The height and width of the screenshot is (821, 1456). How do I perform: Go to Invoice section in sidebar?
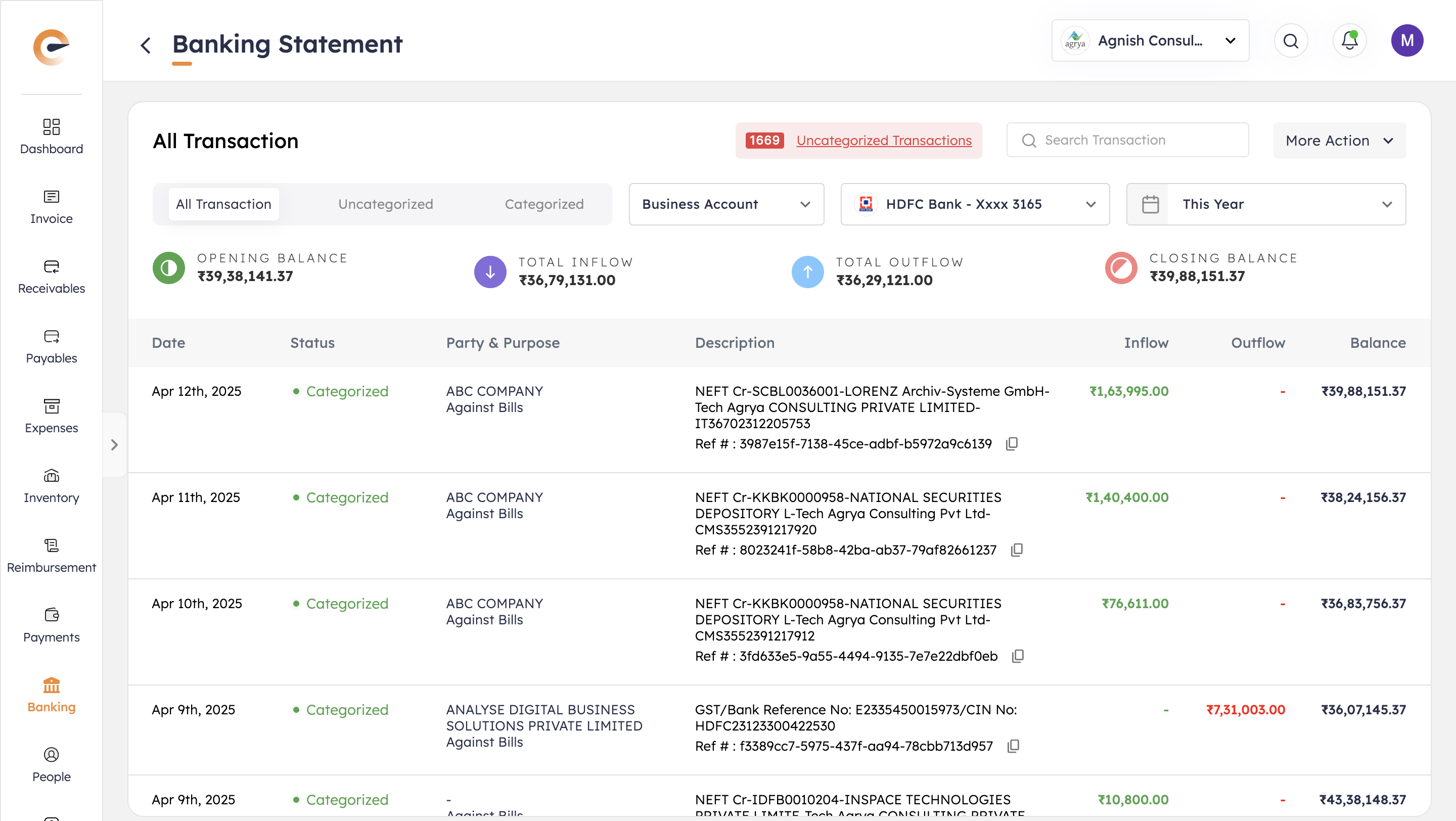coord(51,197)
